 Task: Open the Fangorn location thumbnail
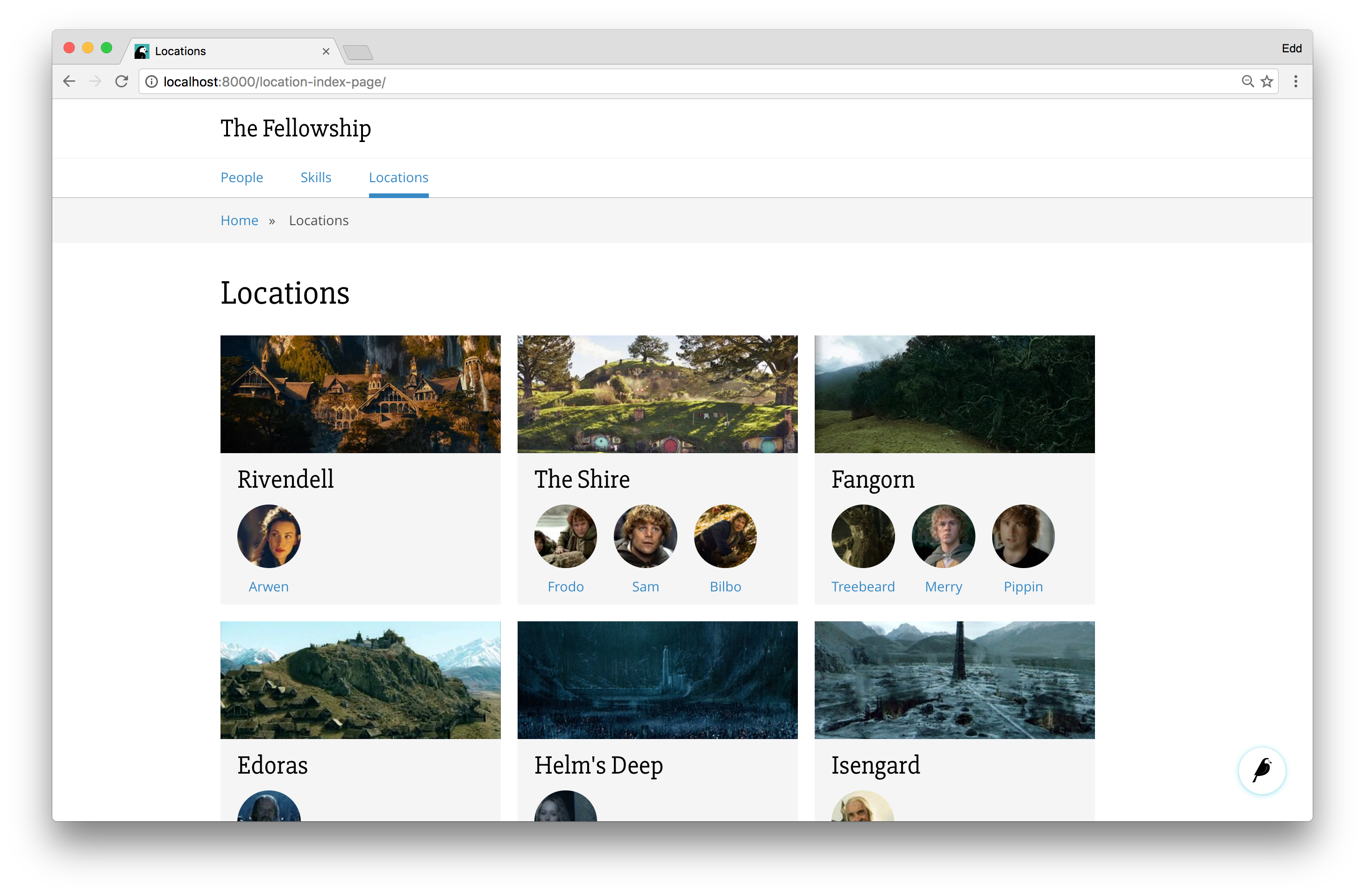click(x=954, y=393)
